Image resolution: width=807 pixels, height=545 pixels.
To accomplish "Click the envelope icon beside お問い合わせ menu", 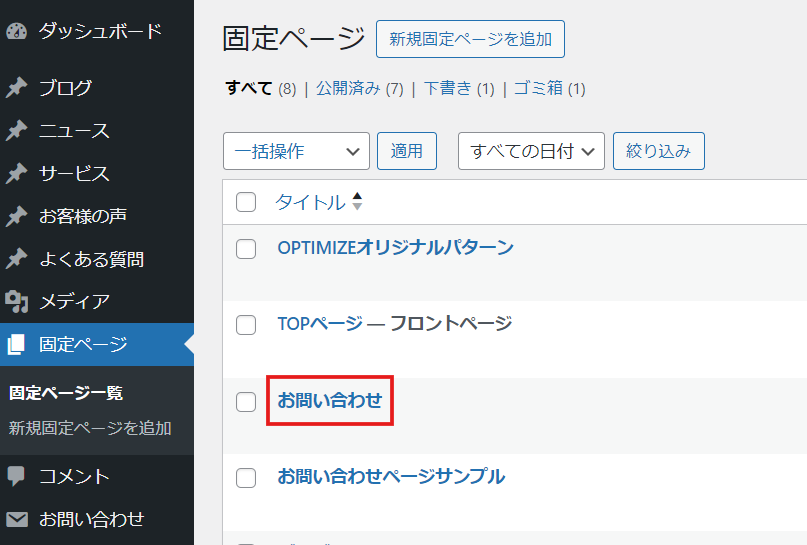I will 16,519.
